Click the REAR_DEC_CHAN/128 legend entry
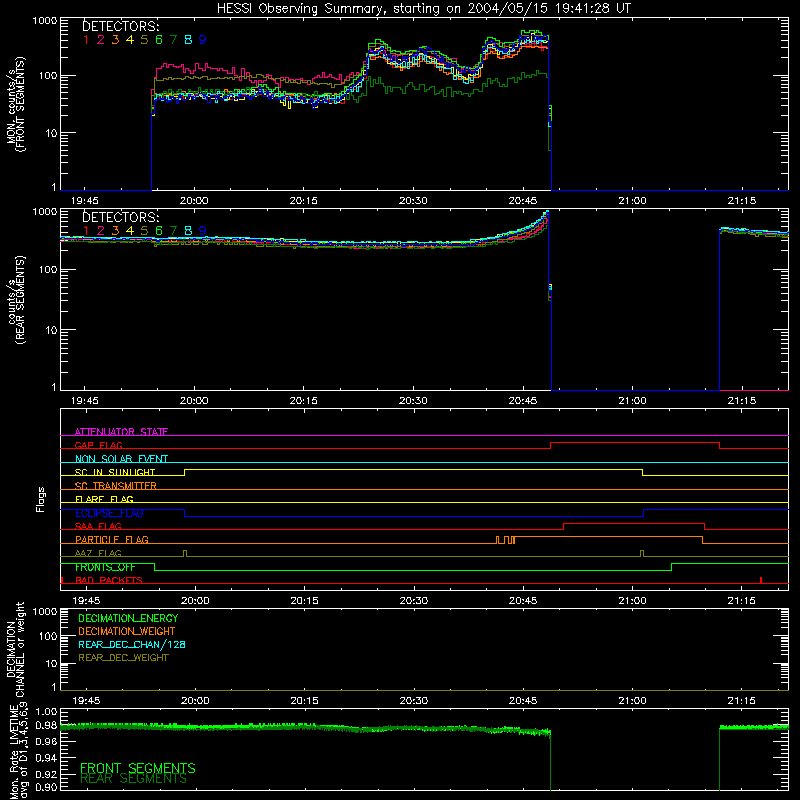 pos(132,645)
